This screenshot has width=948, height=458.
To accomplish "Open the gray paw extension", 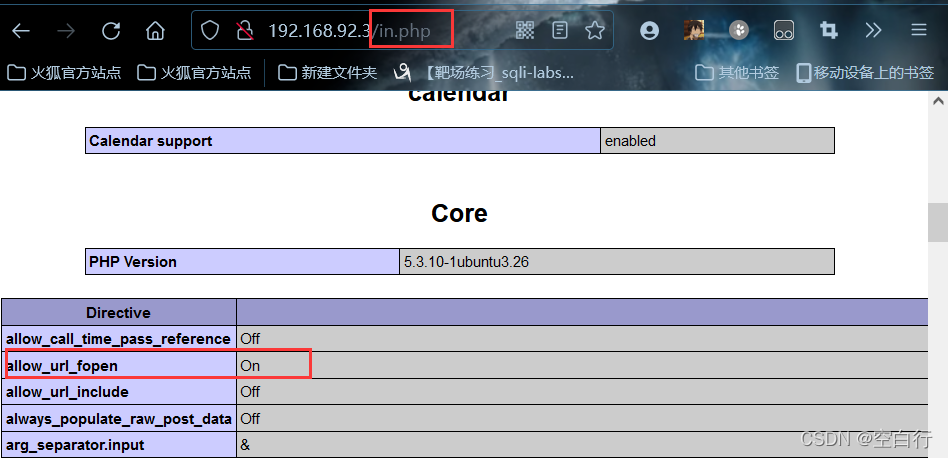I will tap(739, 30).
